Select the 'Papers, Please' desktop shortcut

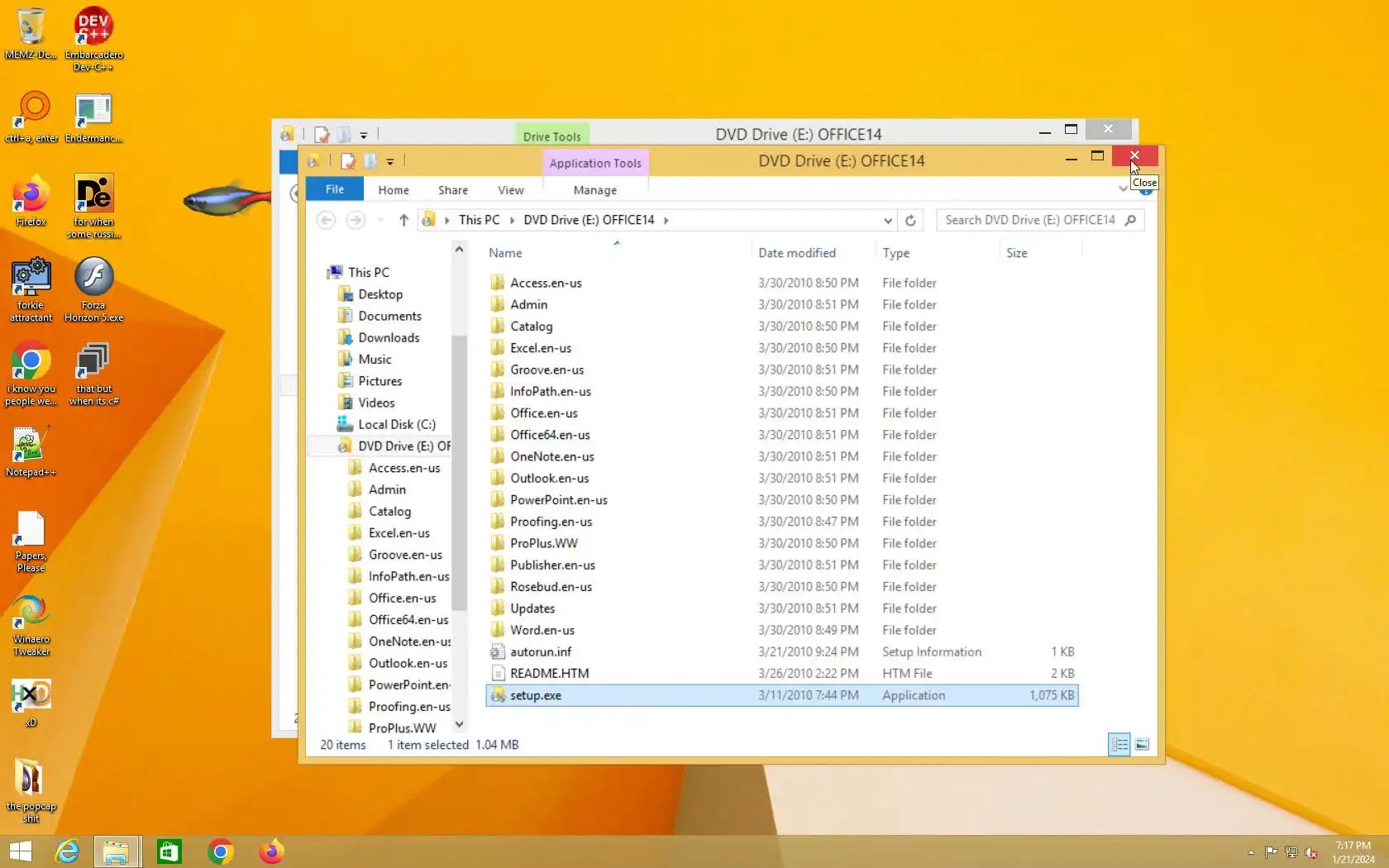31,541
